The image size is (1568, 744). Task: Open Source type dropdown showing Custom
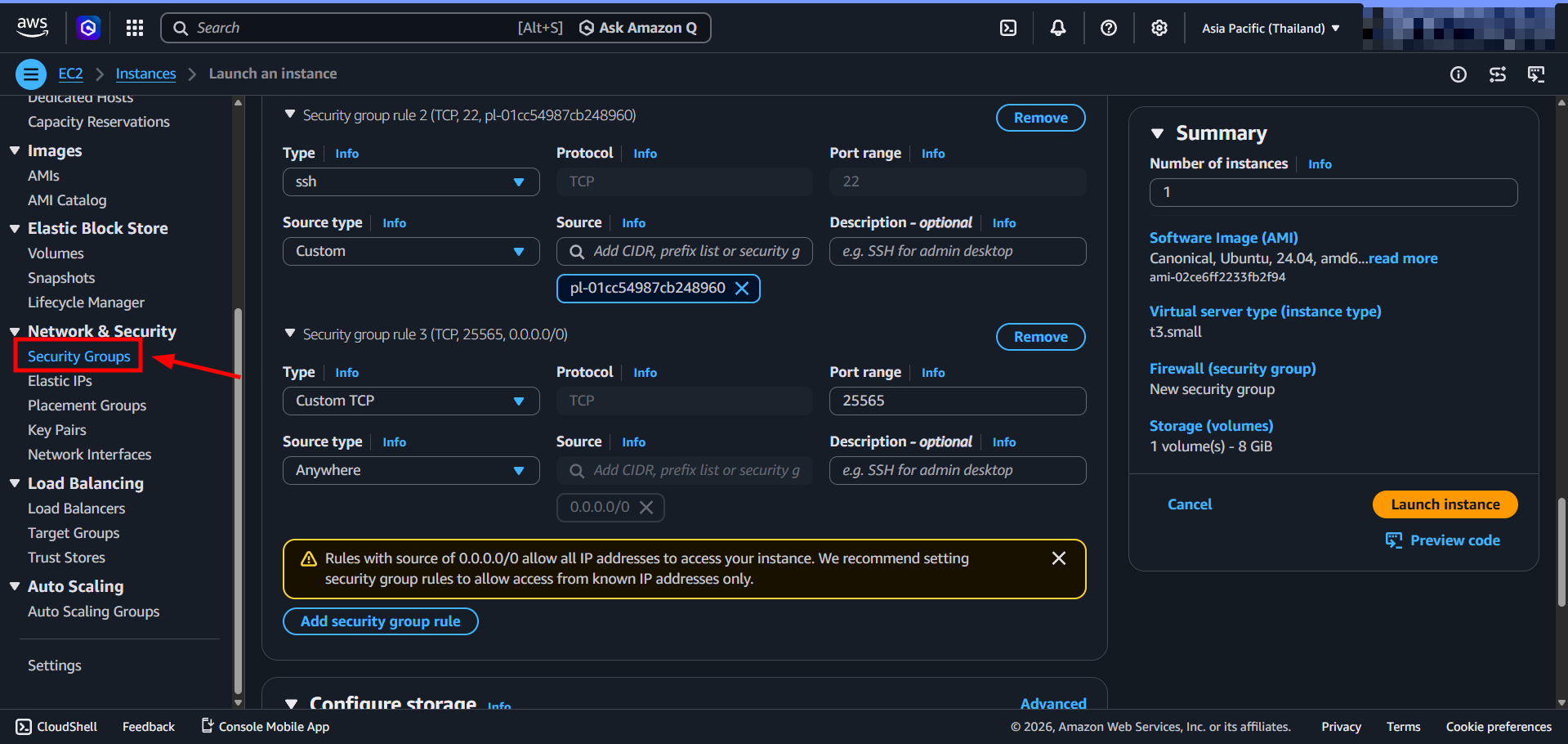(x=411, y=252)
